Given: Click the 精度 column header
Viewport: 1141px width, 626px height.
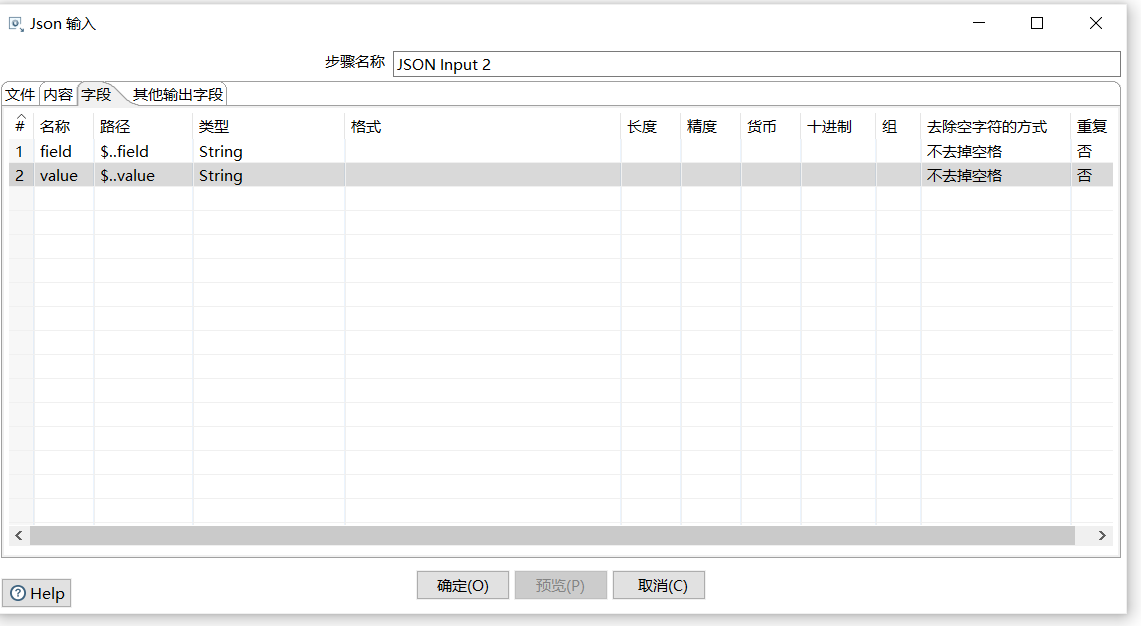Looking at the screenshot, I should pyautogui.click(x=711, y=127).
